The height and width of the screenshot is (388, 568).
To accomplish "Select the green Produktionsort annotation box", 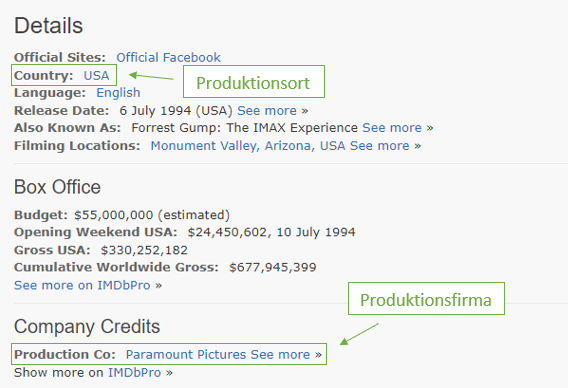I will [254, 82].
